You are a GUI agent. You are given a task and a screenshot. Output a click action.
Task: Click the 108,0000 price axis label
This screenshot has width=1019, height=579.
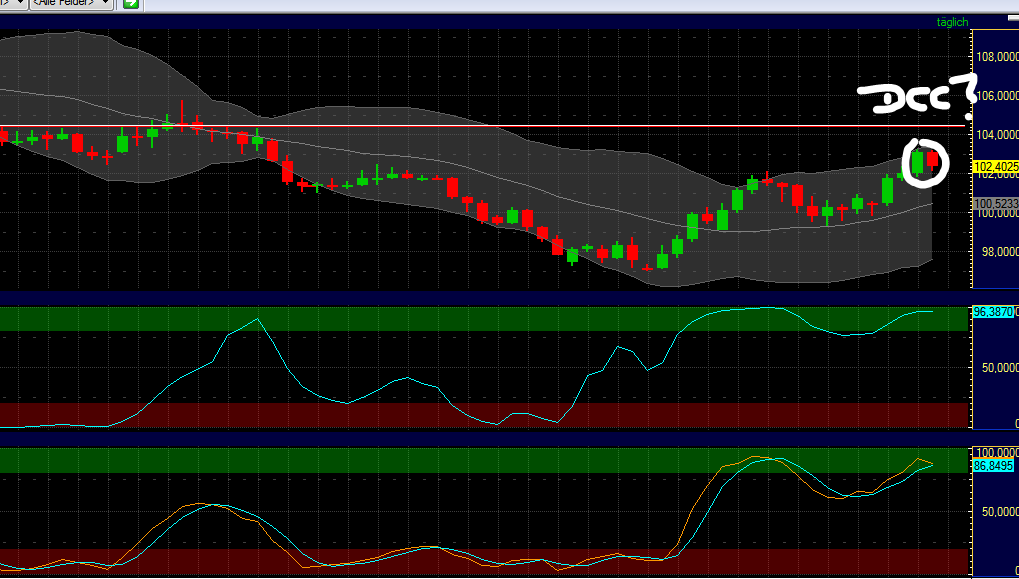pos(994,58)
